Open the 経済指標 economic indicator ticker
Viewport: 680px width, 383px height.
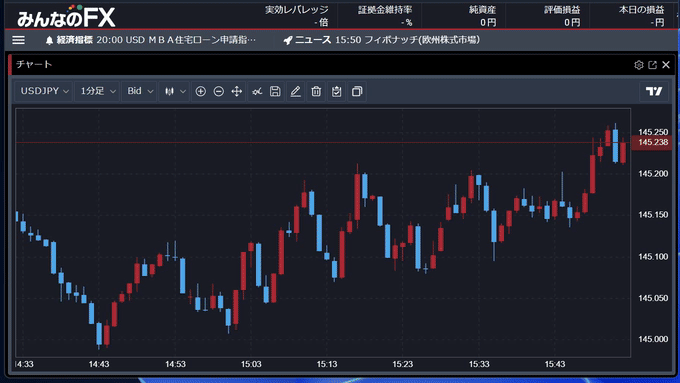150,40
